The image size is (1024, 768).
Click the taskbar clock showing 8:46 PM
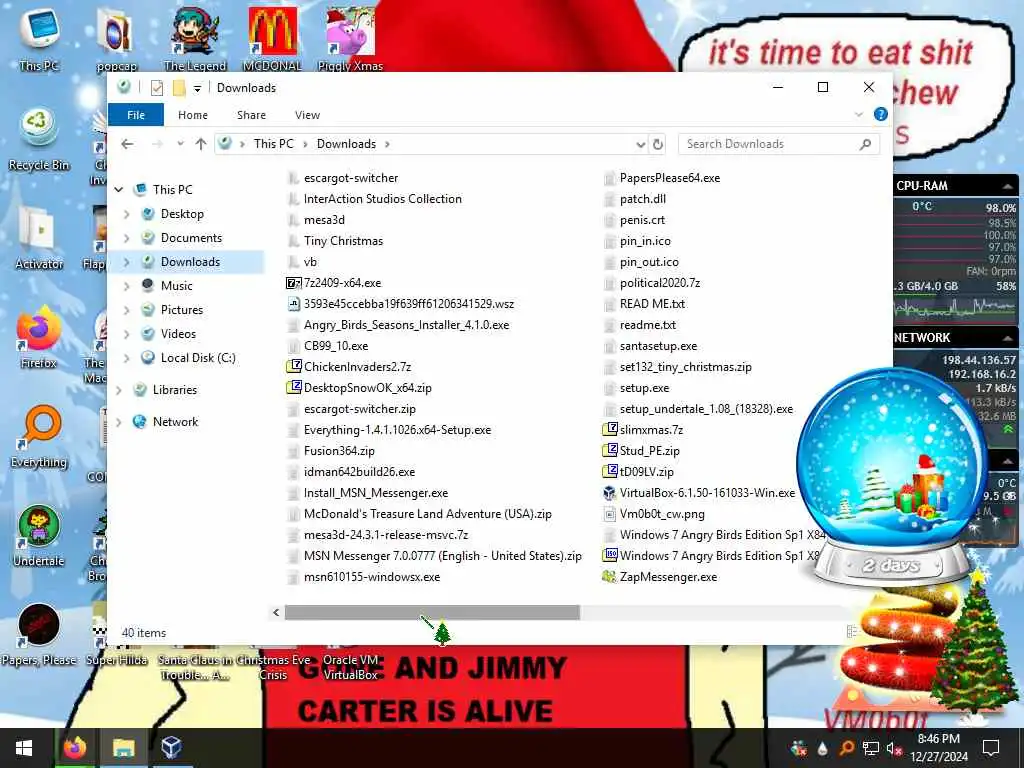(x=938, y=748)
